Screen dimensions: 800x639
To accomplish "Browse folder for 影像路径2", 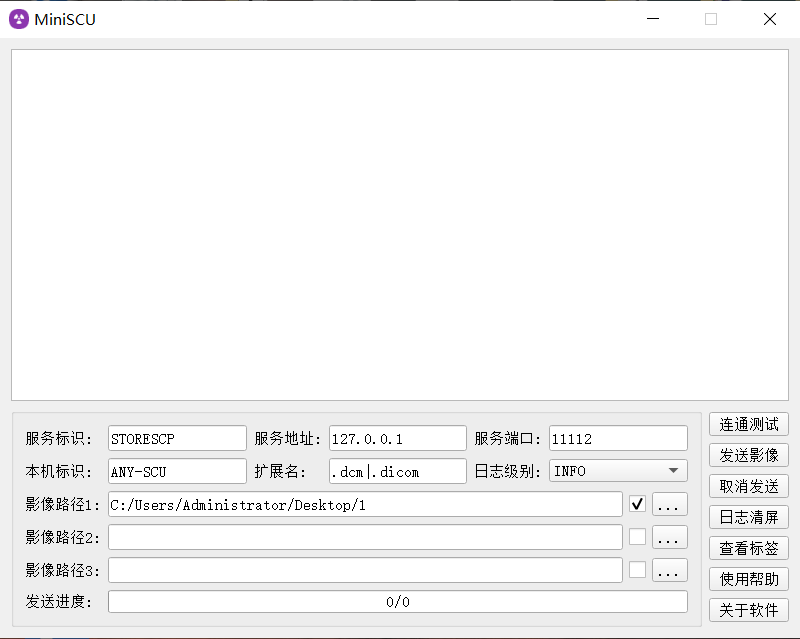I will tap(670, 537).
